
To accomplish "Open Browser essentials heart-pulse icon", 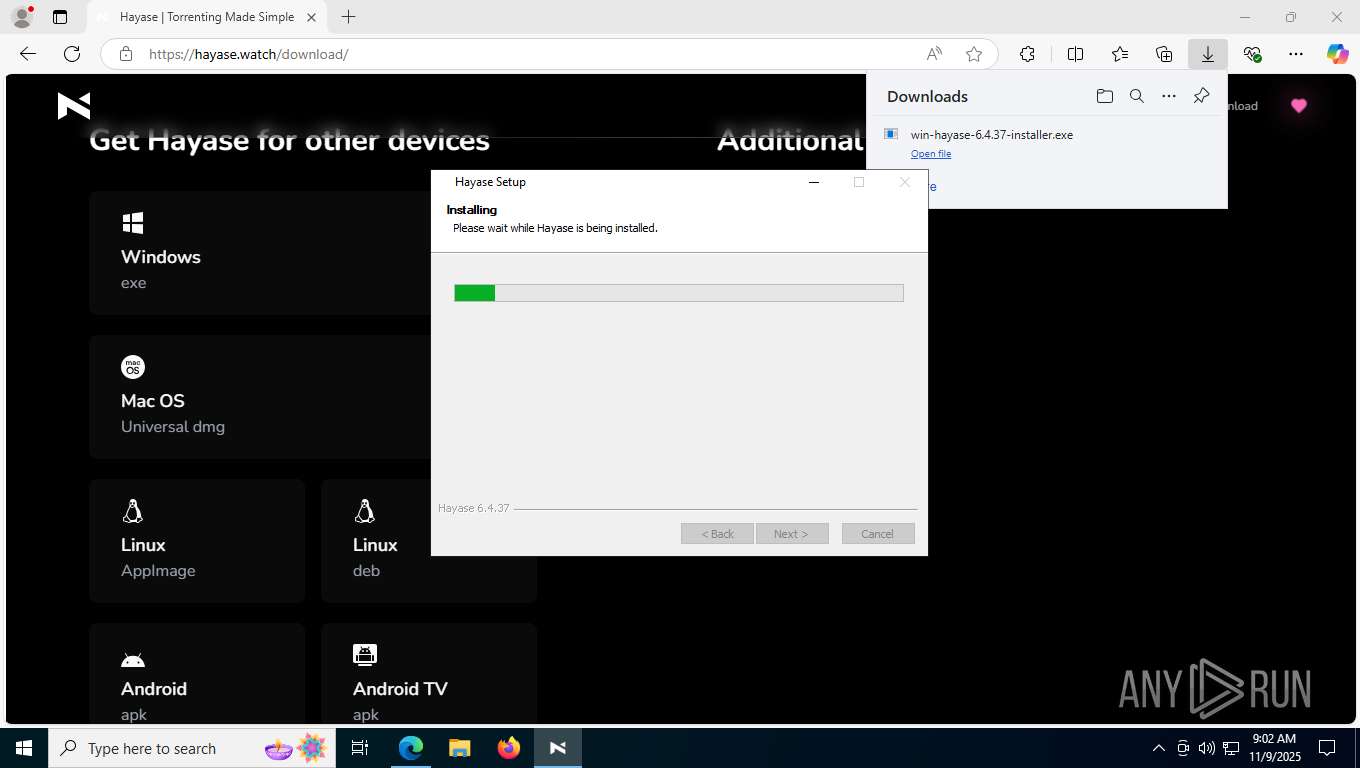I will [x=1252, y=54].
